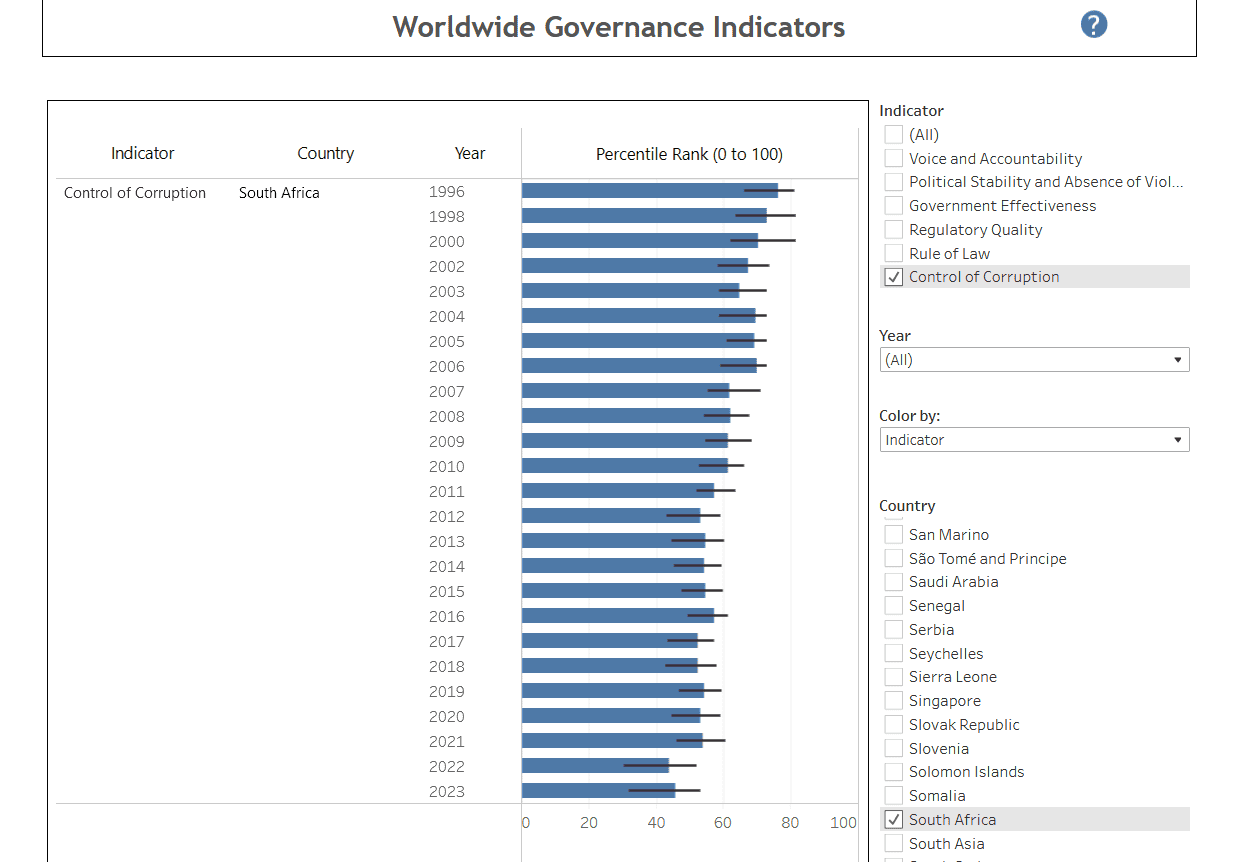Toggle the Regulatory Quality checkbox
The height and width of the screenshot is (862, 1258).
click(894, 230)
